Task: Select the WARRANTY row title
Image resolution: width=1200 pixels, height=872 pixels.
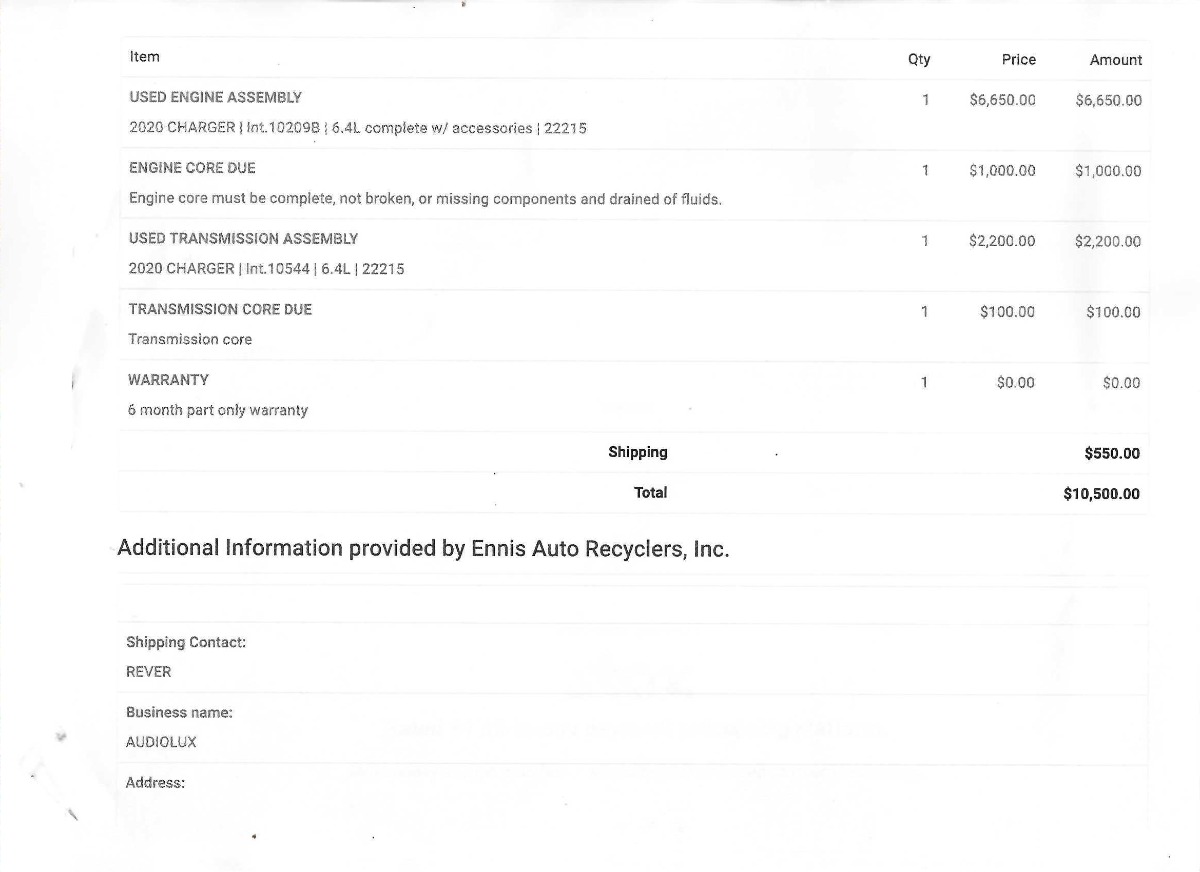Action: coord(168,380)
